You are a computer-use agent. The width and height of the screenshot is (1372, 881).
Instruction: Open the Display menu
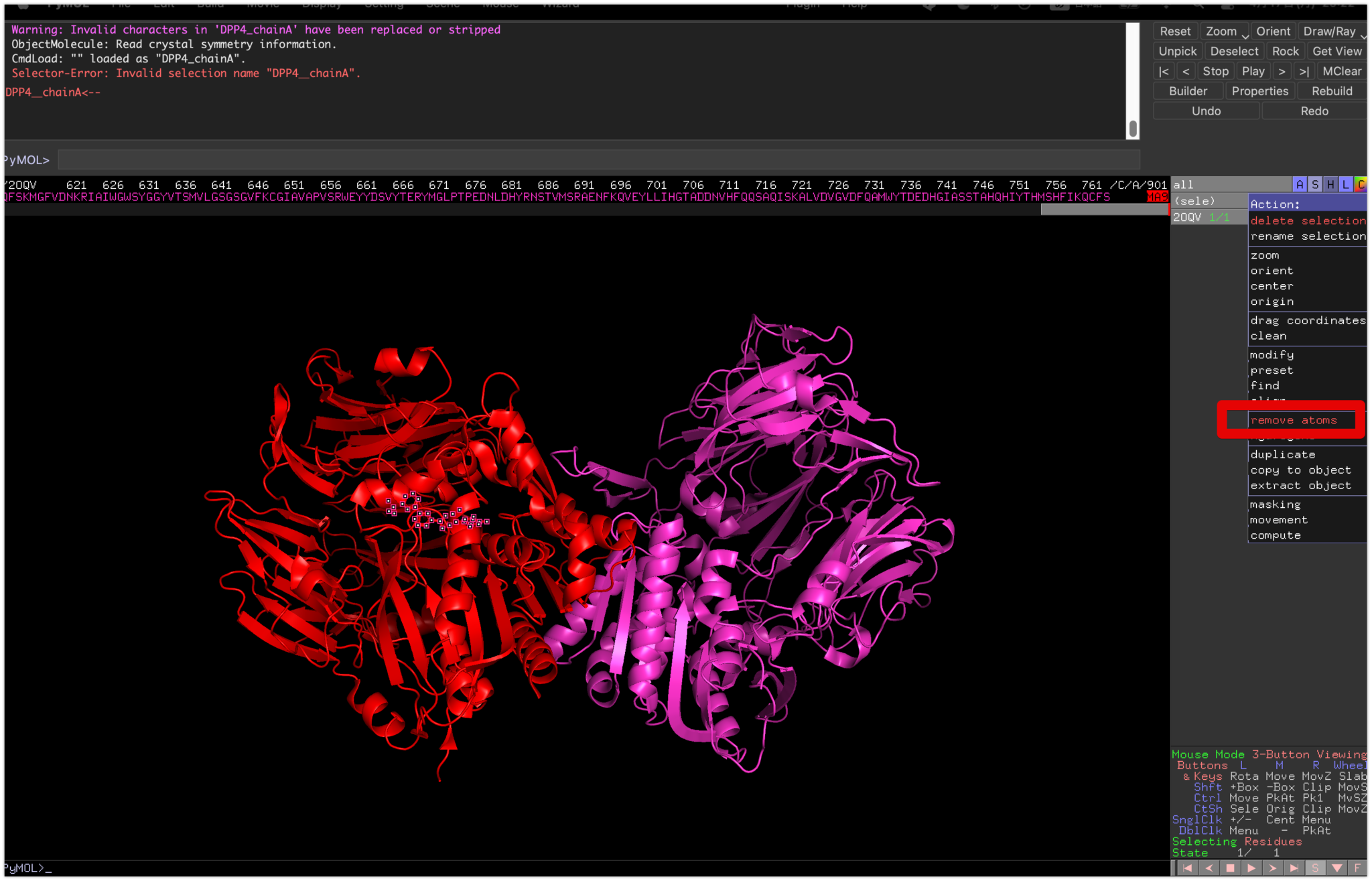[x=323, y=5]
